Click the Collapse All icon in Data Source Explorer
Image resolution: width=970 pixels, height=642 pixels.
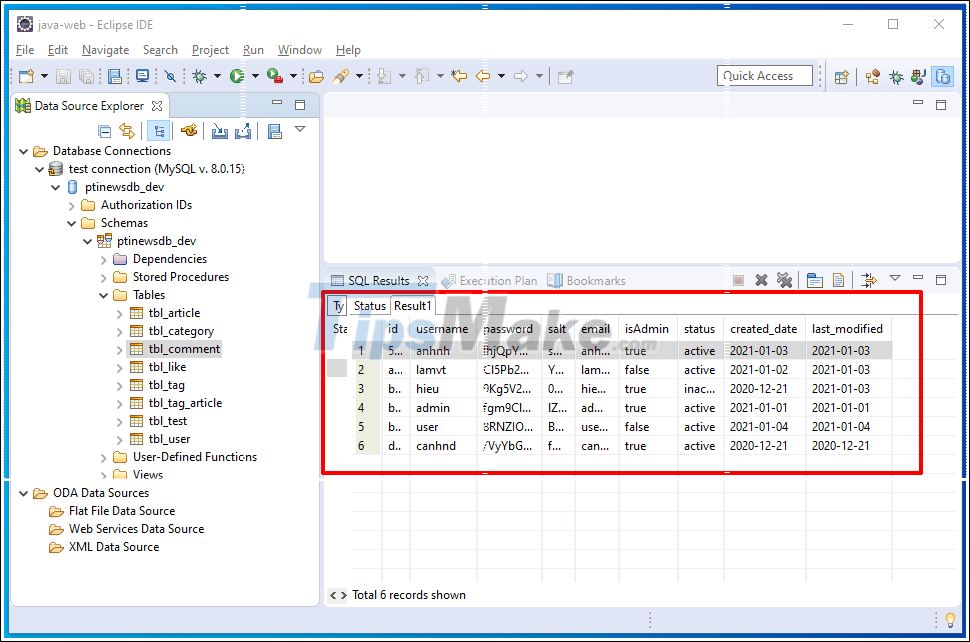tap(105, 129)
